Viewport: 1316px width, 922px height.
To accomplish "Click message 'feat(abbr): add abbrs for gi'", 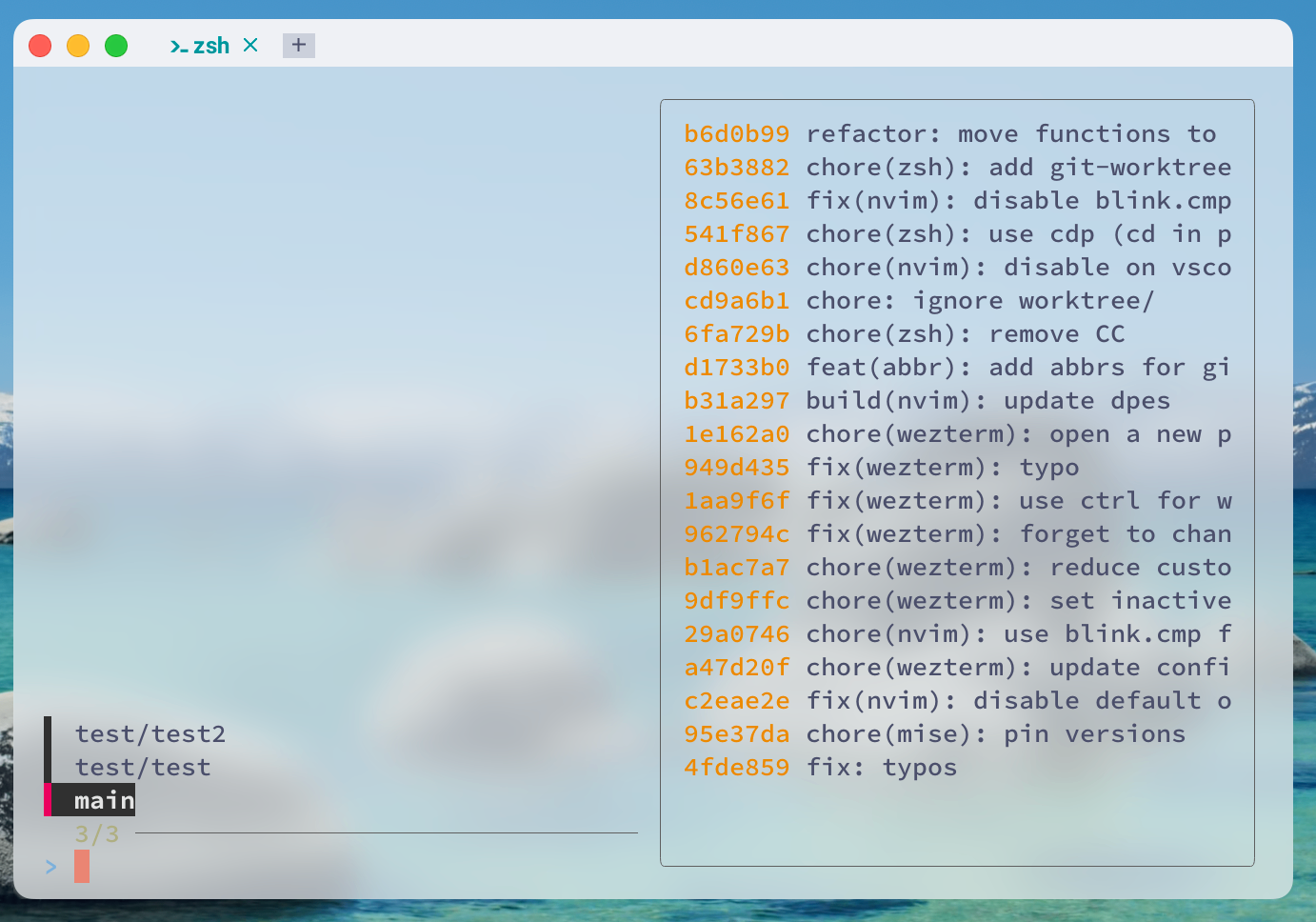I will tap(1019, 368).
